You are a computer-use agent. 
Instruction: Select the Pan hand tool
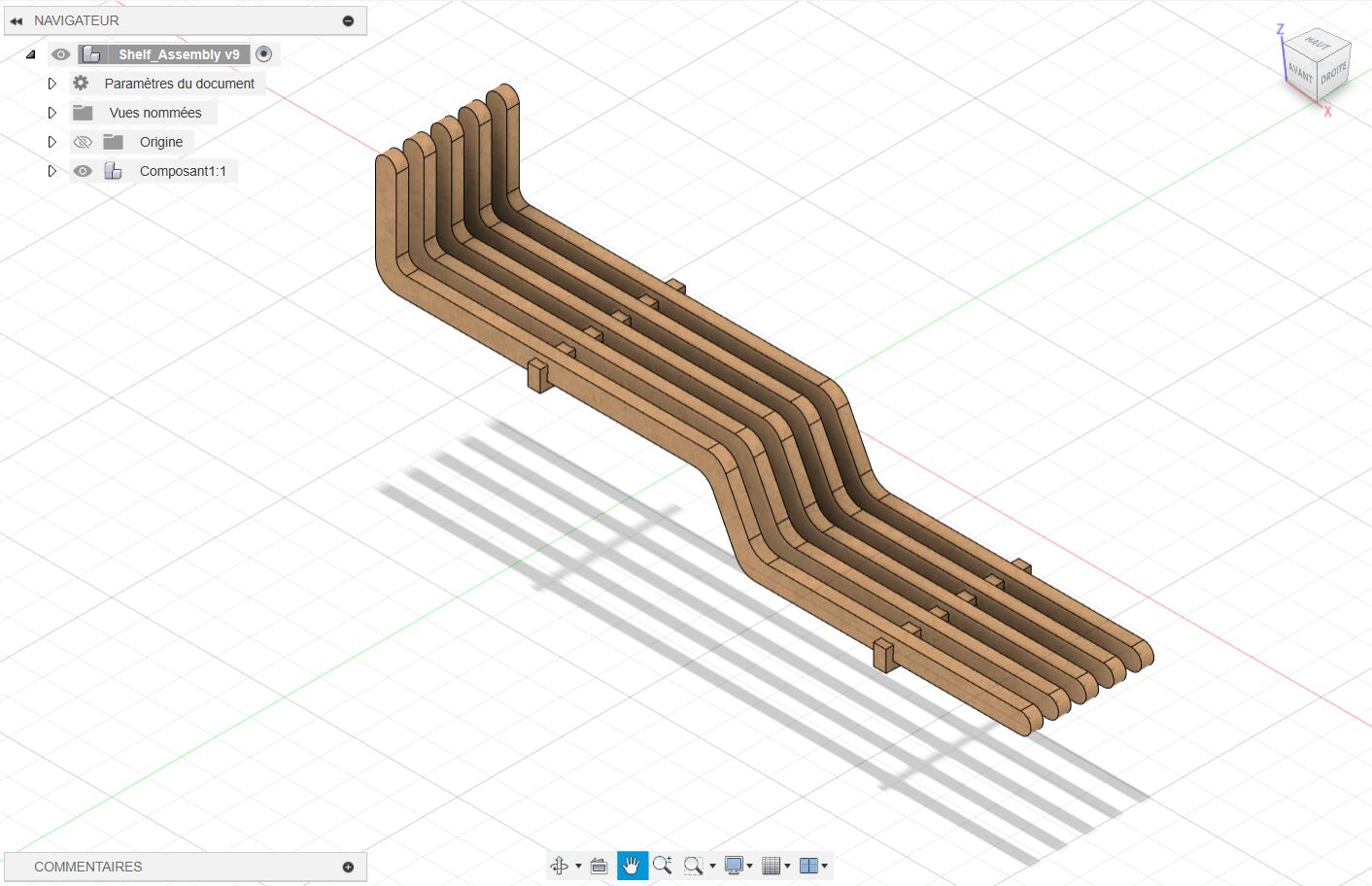[x=632, y=866]
